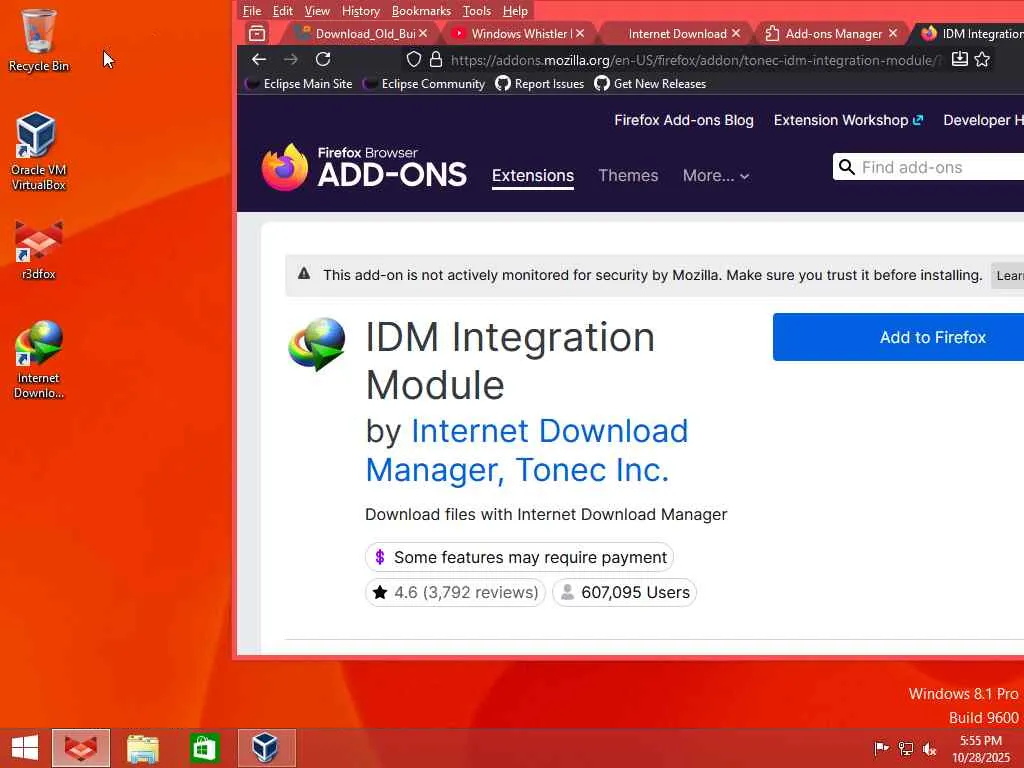The width and height of the screenshot is (1024, 768).
Task: Open the History menu
Action: click(x=360, y=10)
